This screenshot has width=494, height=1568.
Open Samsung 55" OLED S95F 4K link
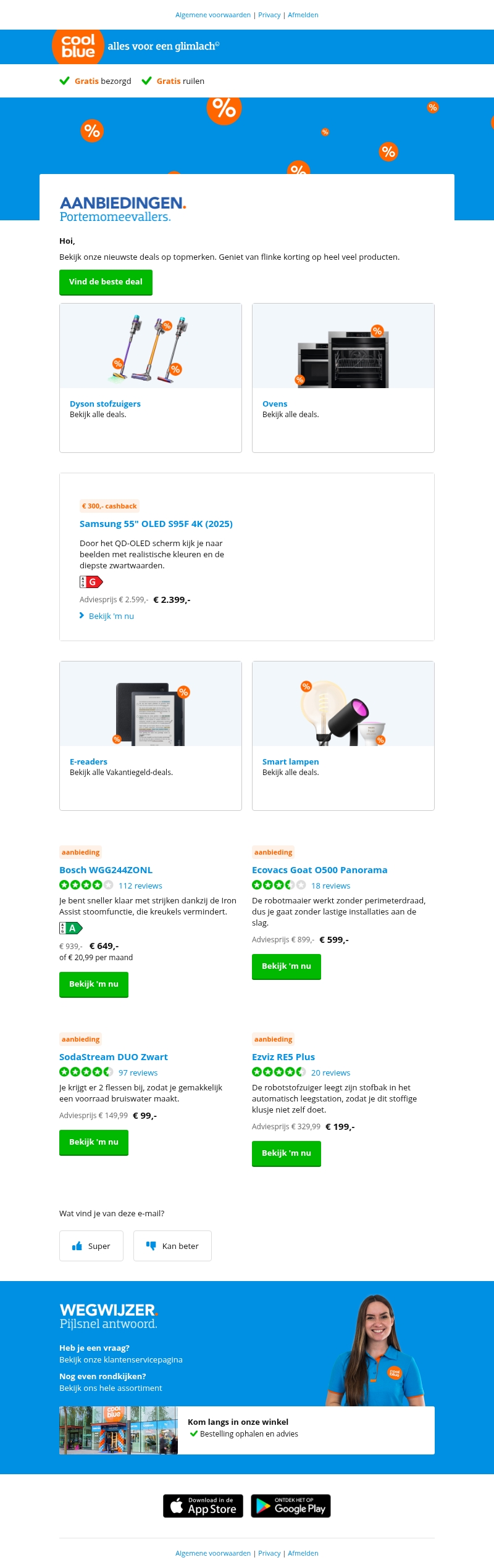pyautogui.click(x=156, y=524)
